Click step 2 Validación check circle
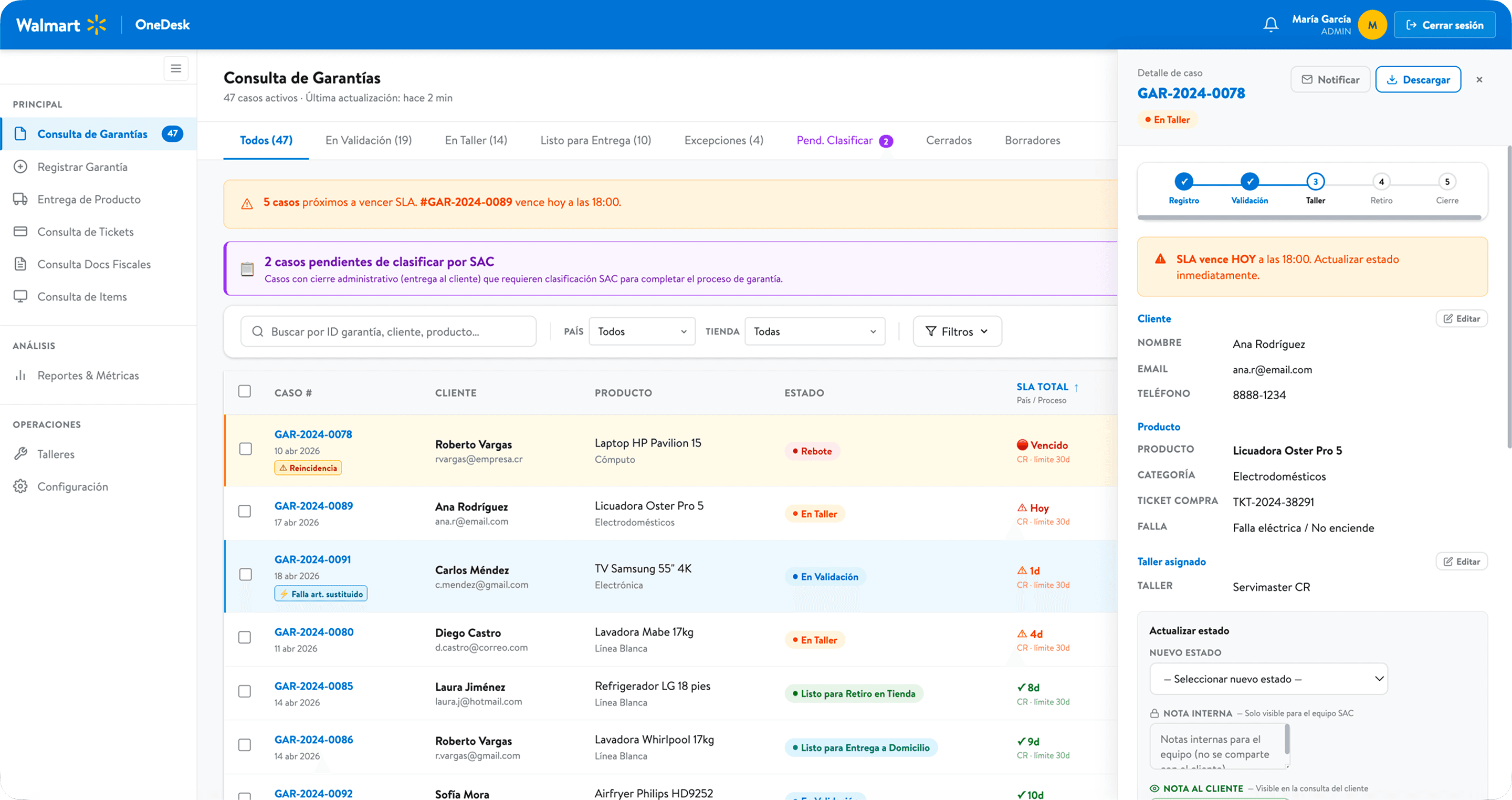The image size is (1512, 800). 1249,182
